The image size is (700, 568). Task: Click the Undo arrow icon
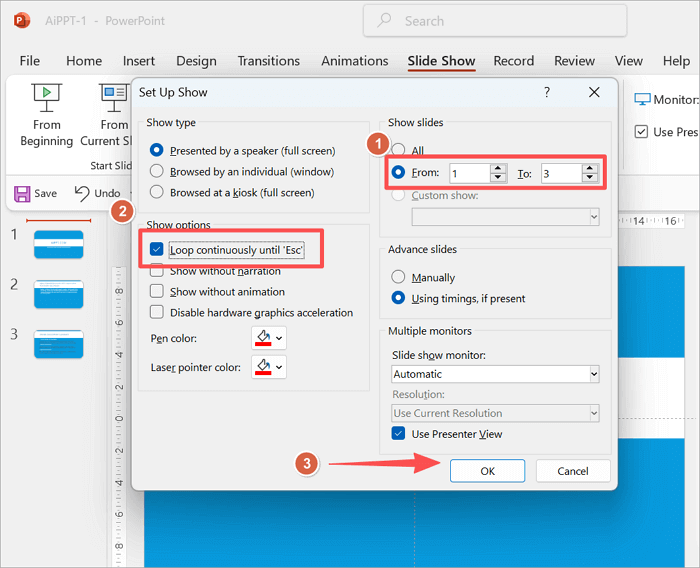82,193
